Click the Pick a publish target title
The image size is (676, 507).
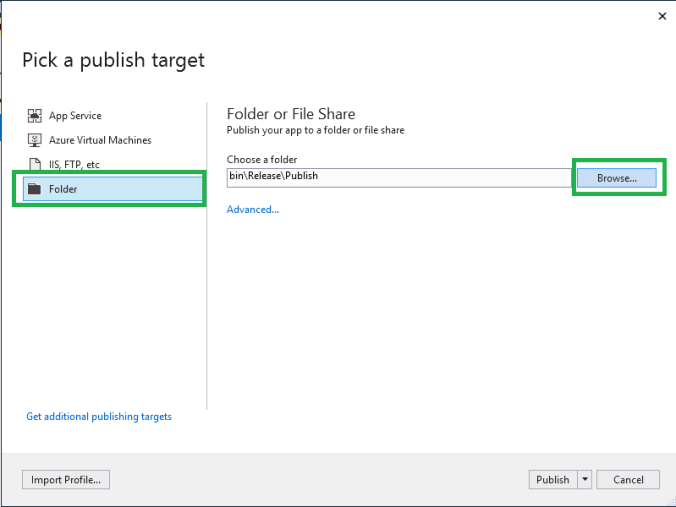click(x=113, y=60)
